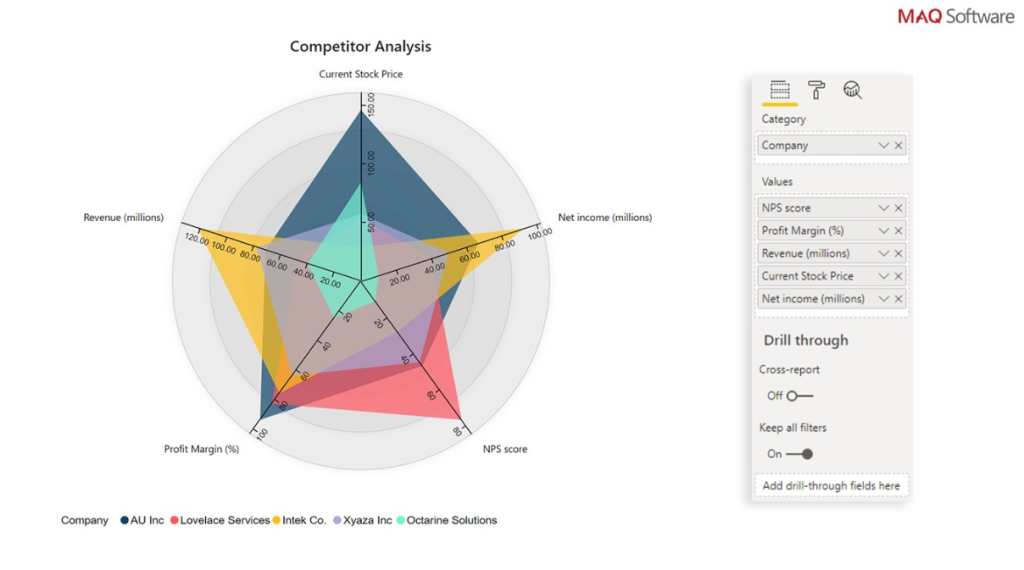The image size is (1024, 570).
Task: Remove Company field from Category
Action: pos(898,146)
